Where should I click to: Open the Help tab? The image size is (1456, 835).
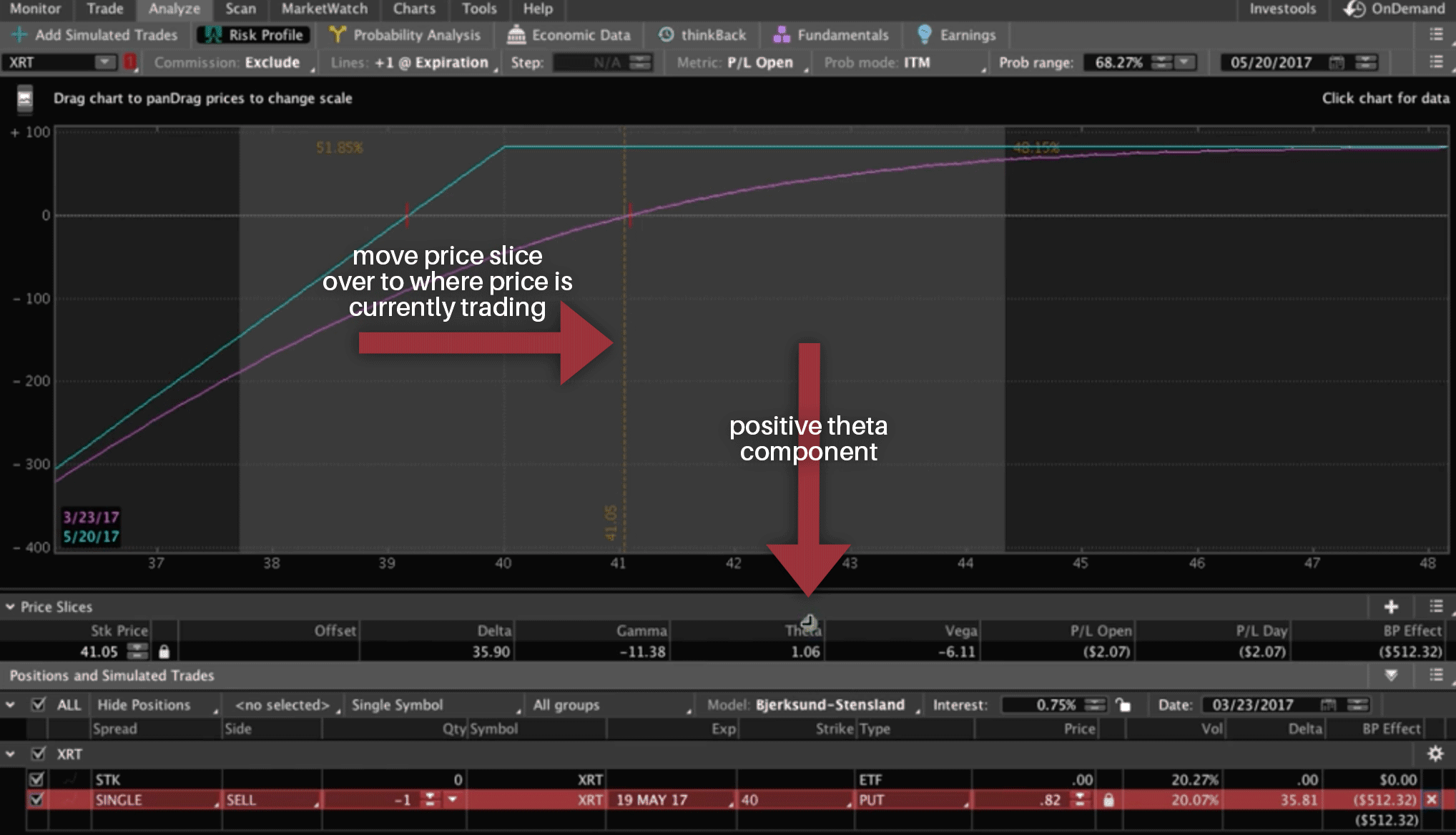(x=538, y=9)
